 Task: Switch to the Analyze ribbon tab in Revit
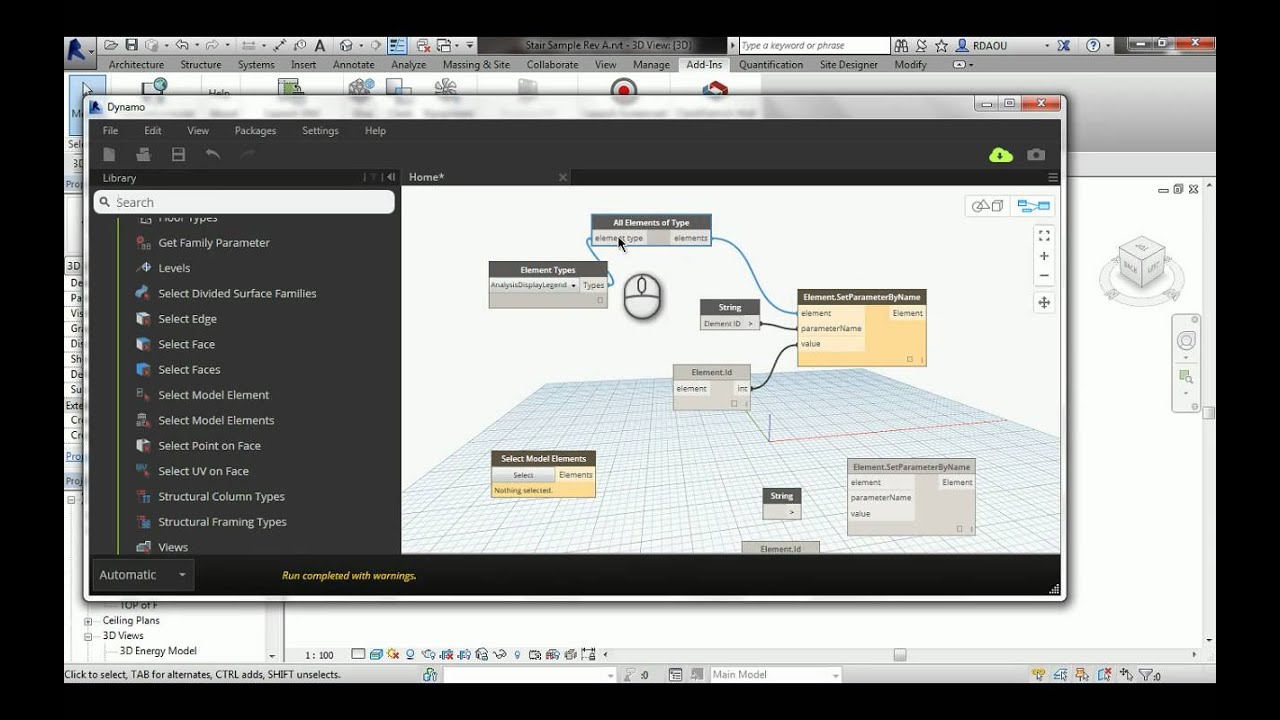(x=408, y=65)
